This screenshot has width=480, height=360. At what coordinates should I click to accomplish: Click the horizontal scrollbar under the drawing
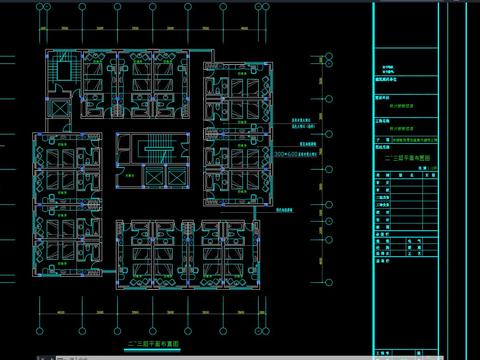(240, 358)
